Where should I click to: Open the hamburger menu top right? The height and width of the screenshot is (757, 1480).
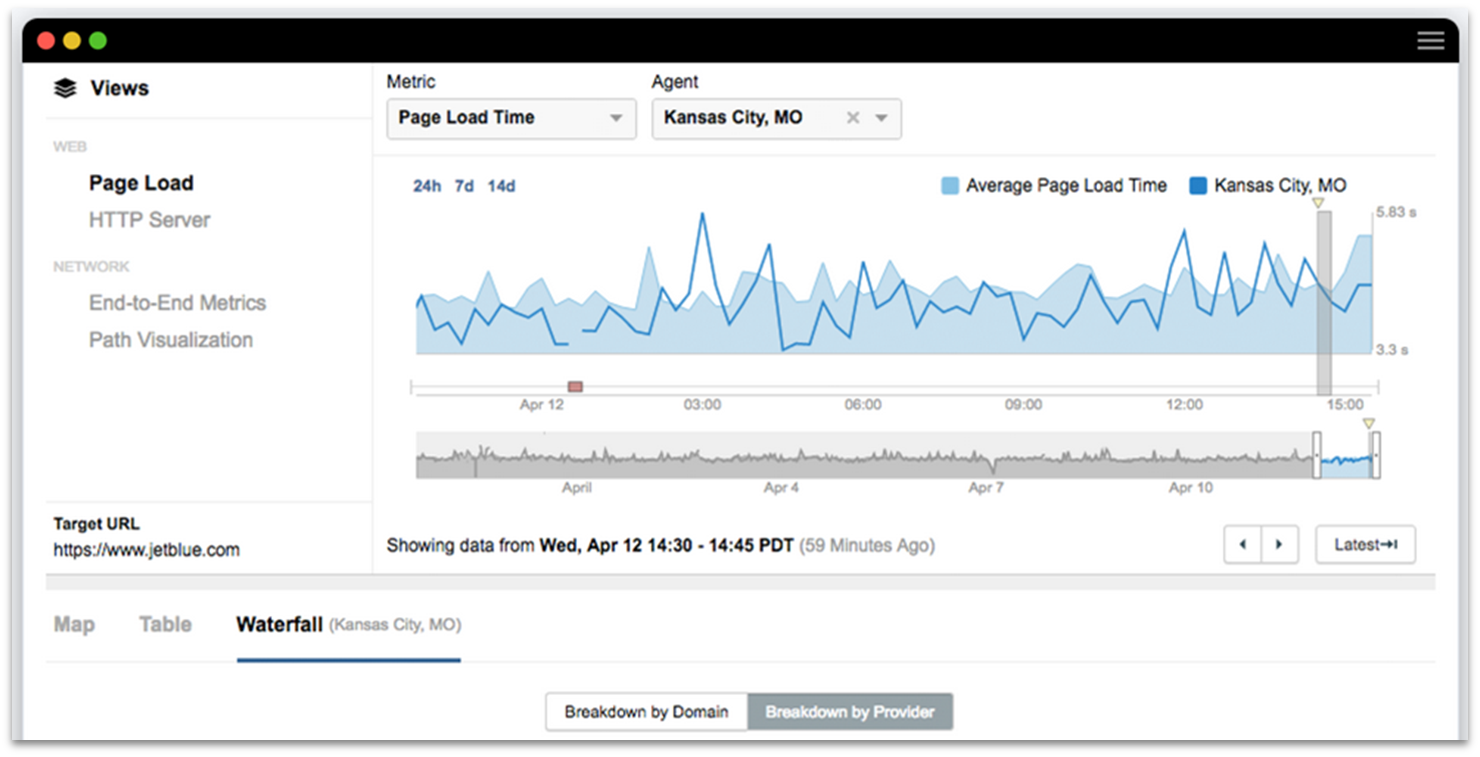point(1431,40)
